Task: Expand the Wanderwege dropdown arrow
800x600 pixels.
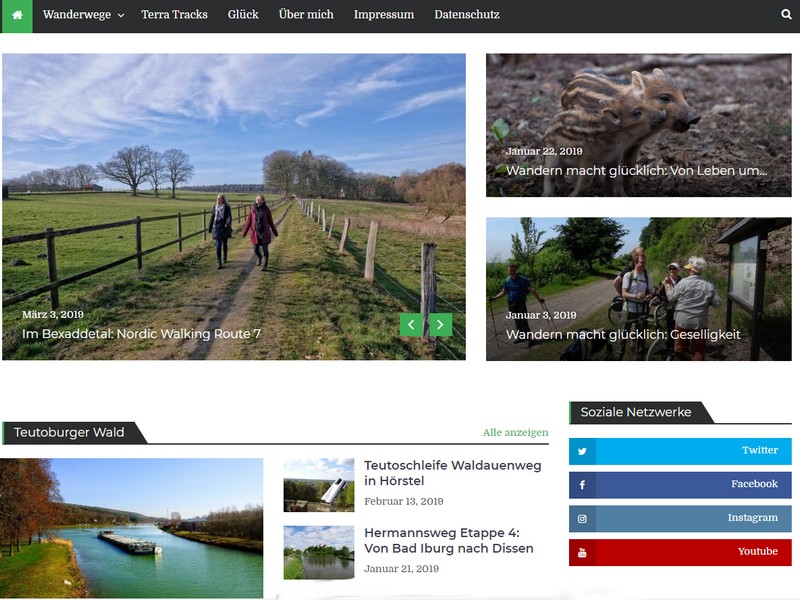Action: tap(121, 15)
